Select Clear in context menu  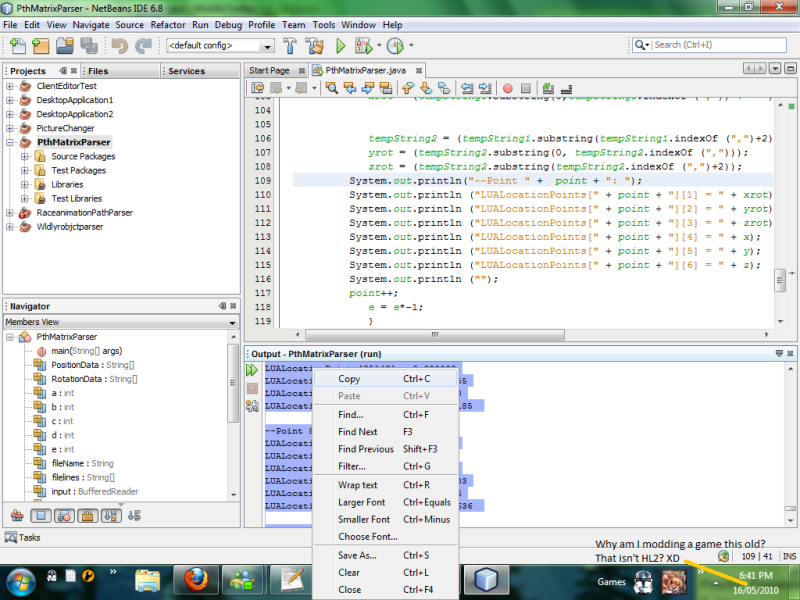pos(385,572)
